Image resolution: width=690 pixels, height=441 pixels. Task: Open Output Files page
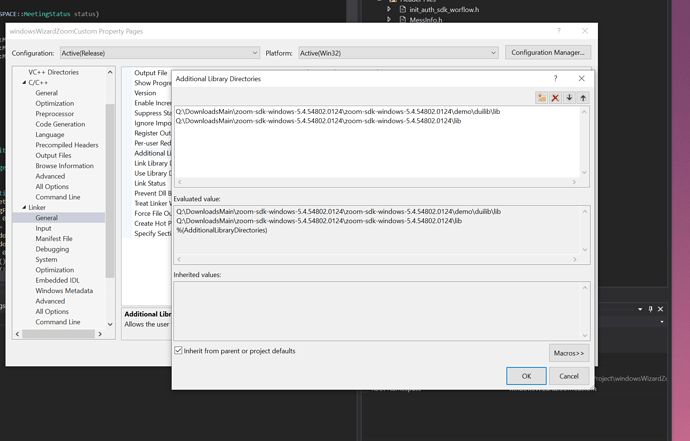click(53, 155)
